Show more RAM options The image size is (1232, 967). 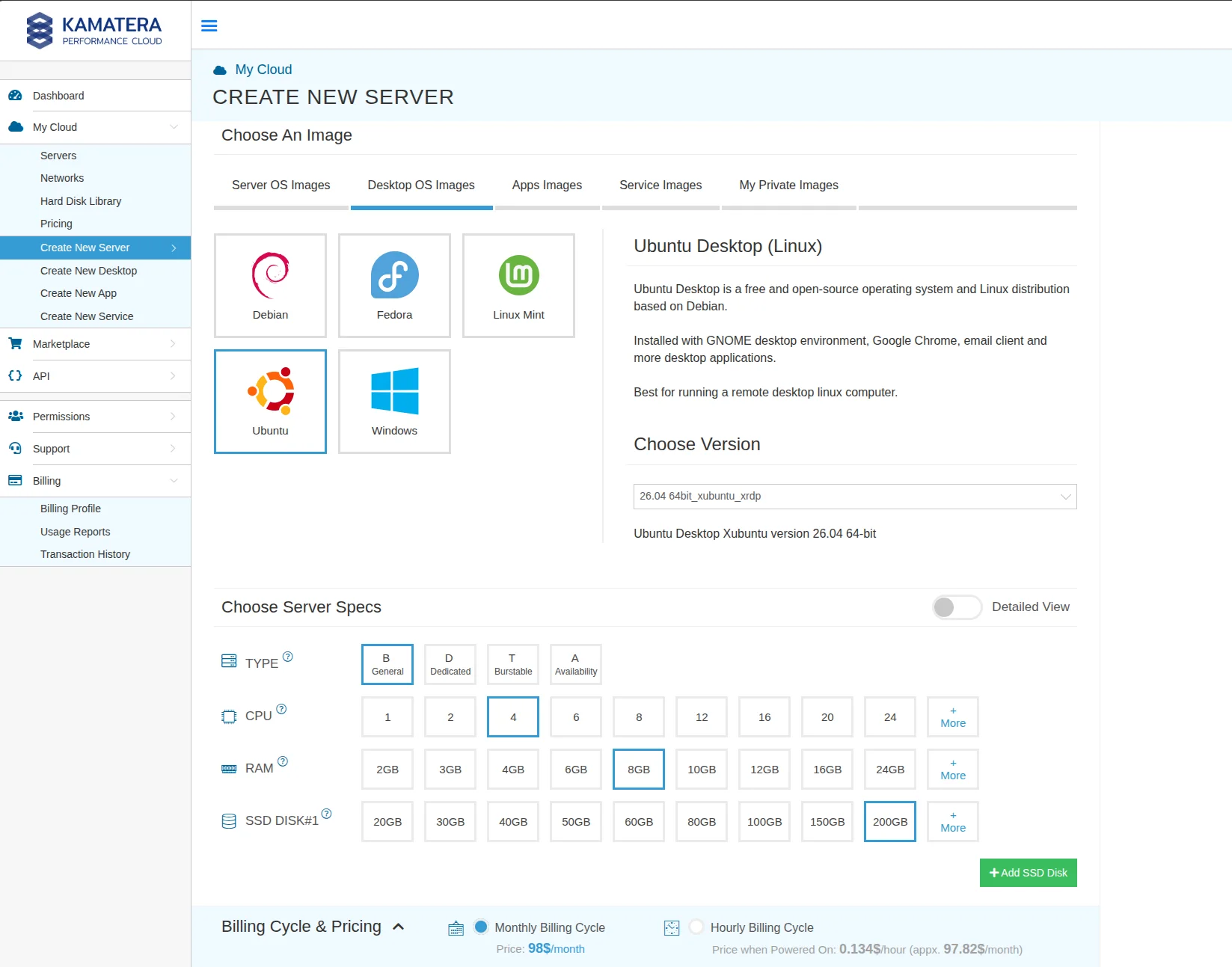pyautogui.click(x=953, y=769)
